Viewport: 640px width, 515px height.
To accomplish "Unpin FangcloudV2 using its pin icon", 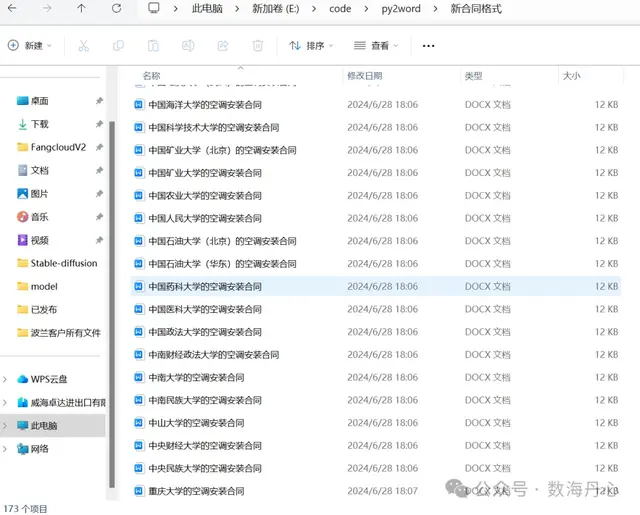I will coord(99,147).
